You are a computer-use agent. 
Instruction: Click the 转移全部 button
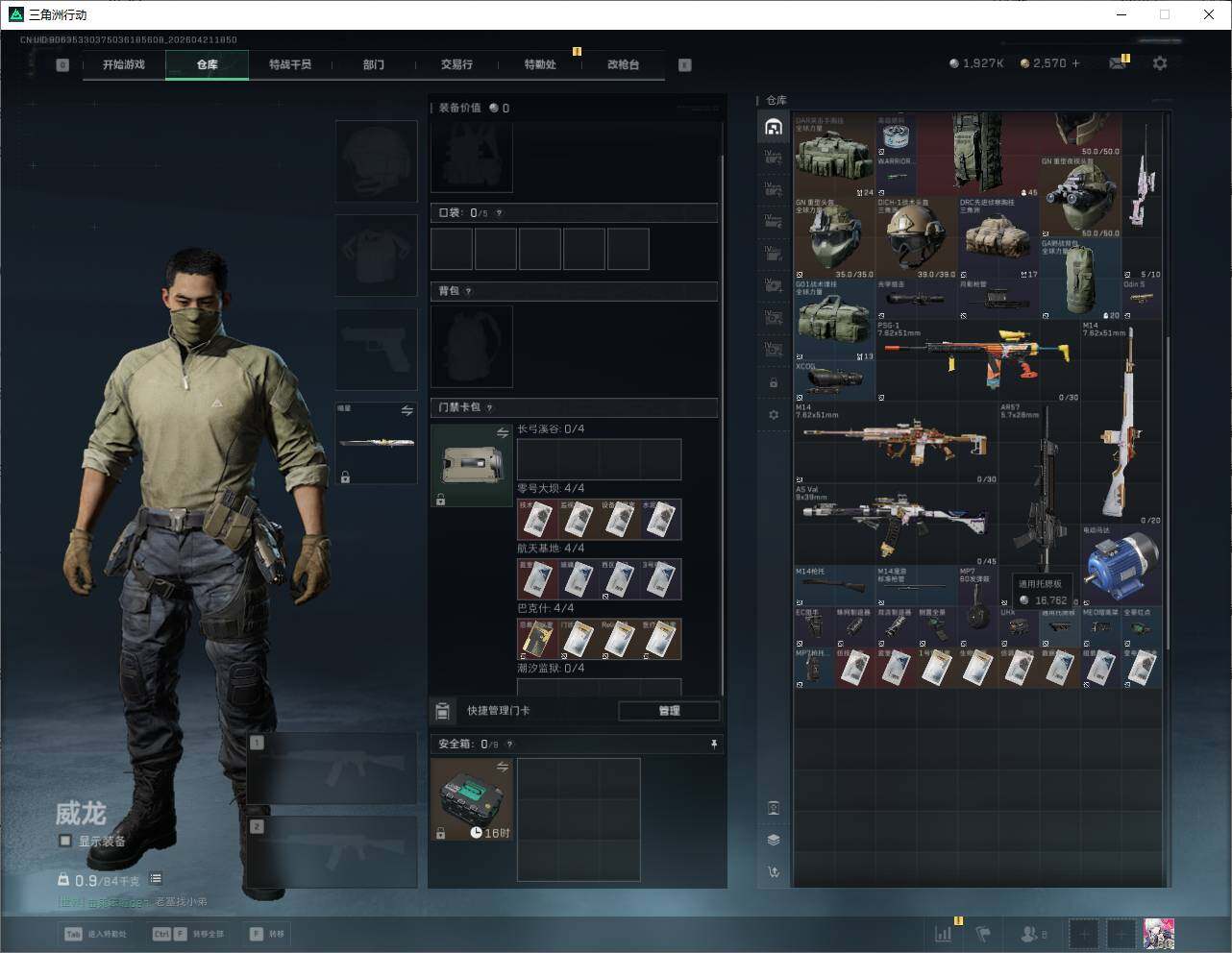pyautogui.click(x=188, y=934)
